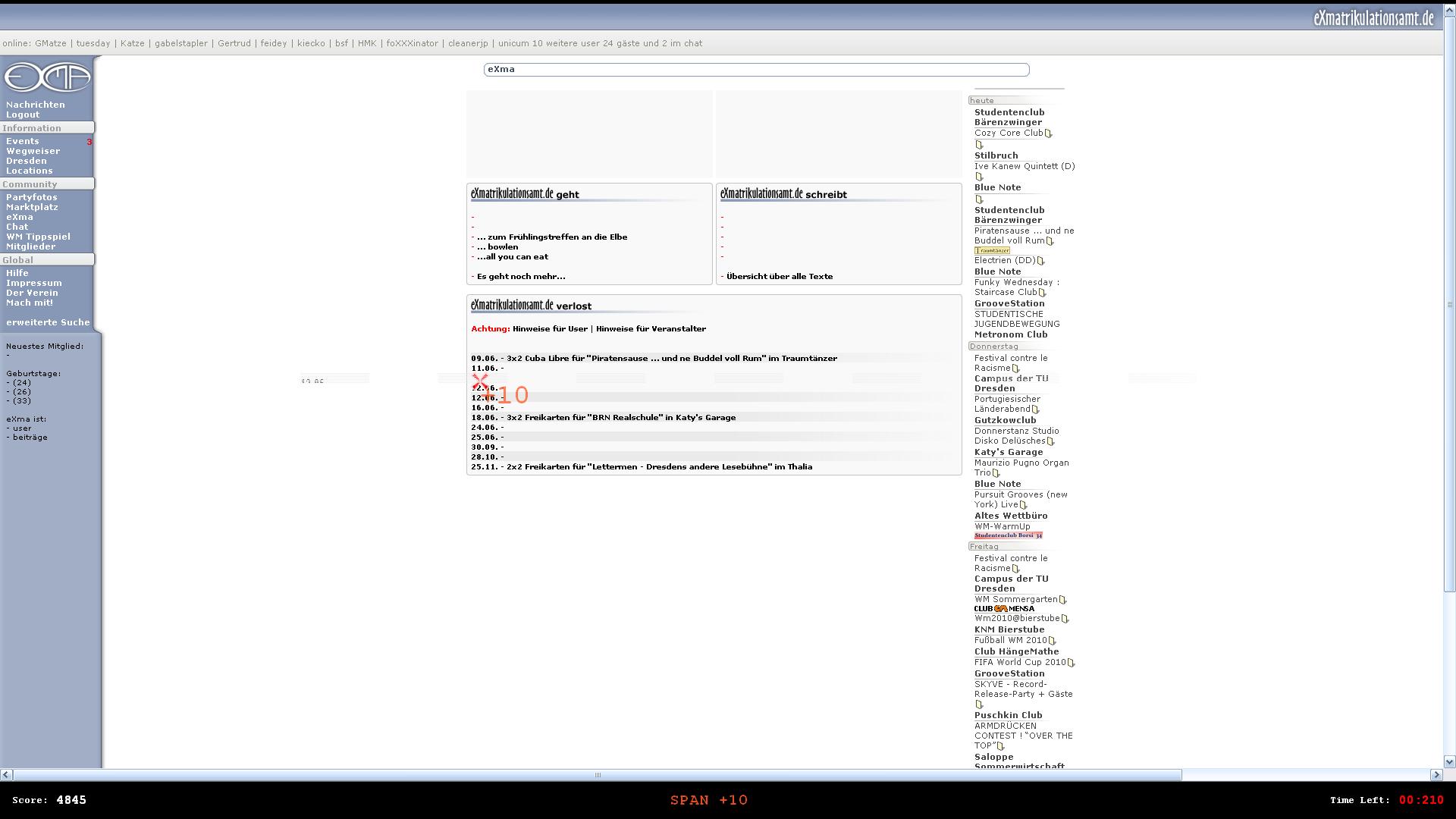Click note icon after Maurizio Pugno Organ Trio
The width and height of the screenshot is (1456, 819).
[x=996, y=473]
